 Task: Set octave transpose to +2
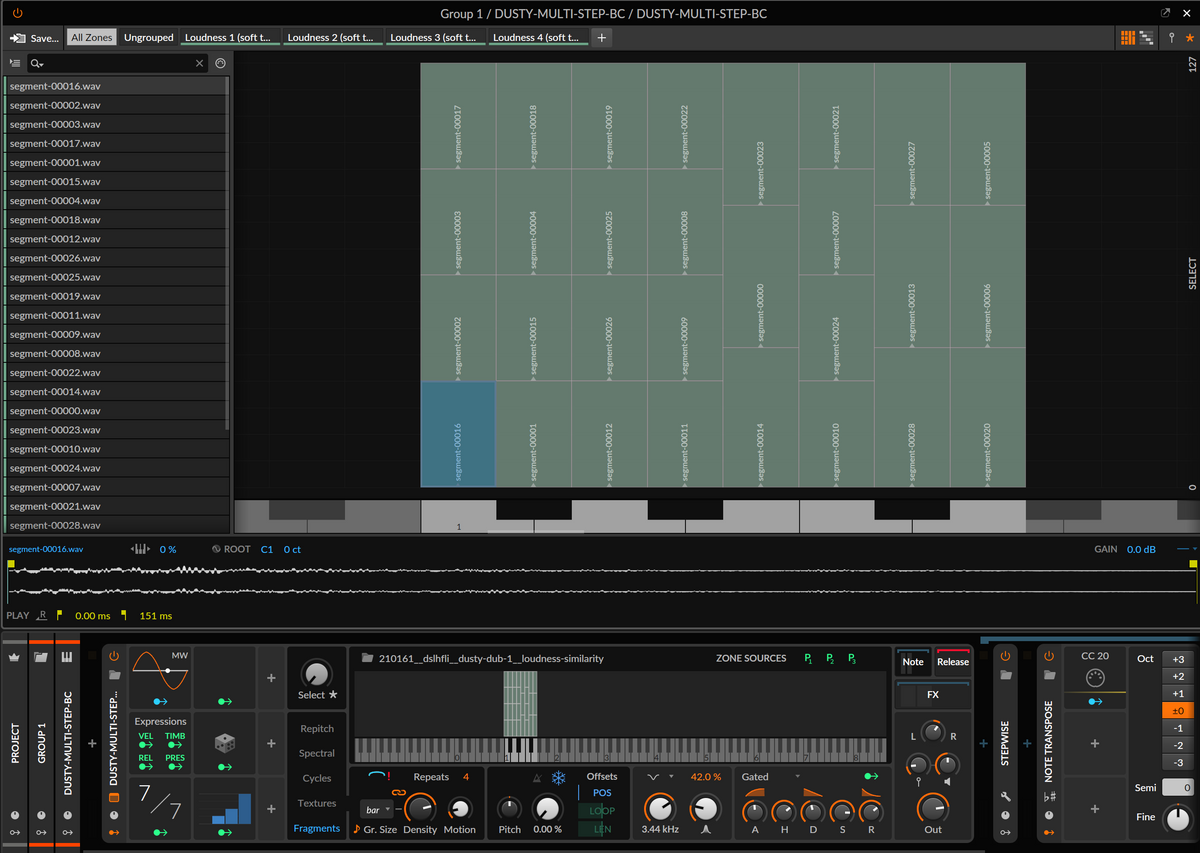[1177, 676]
